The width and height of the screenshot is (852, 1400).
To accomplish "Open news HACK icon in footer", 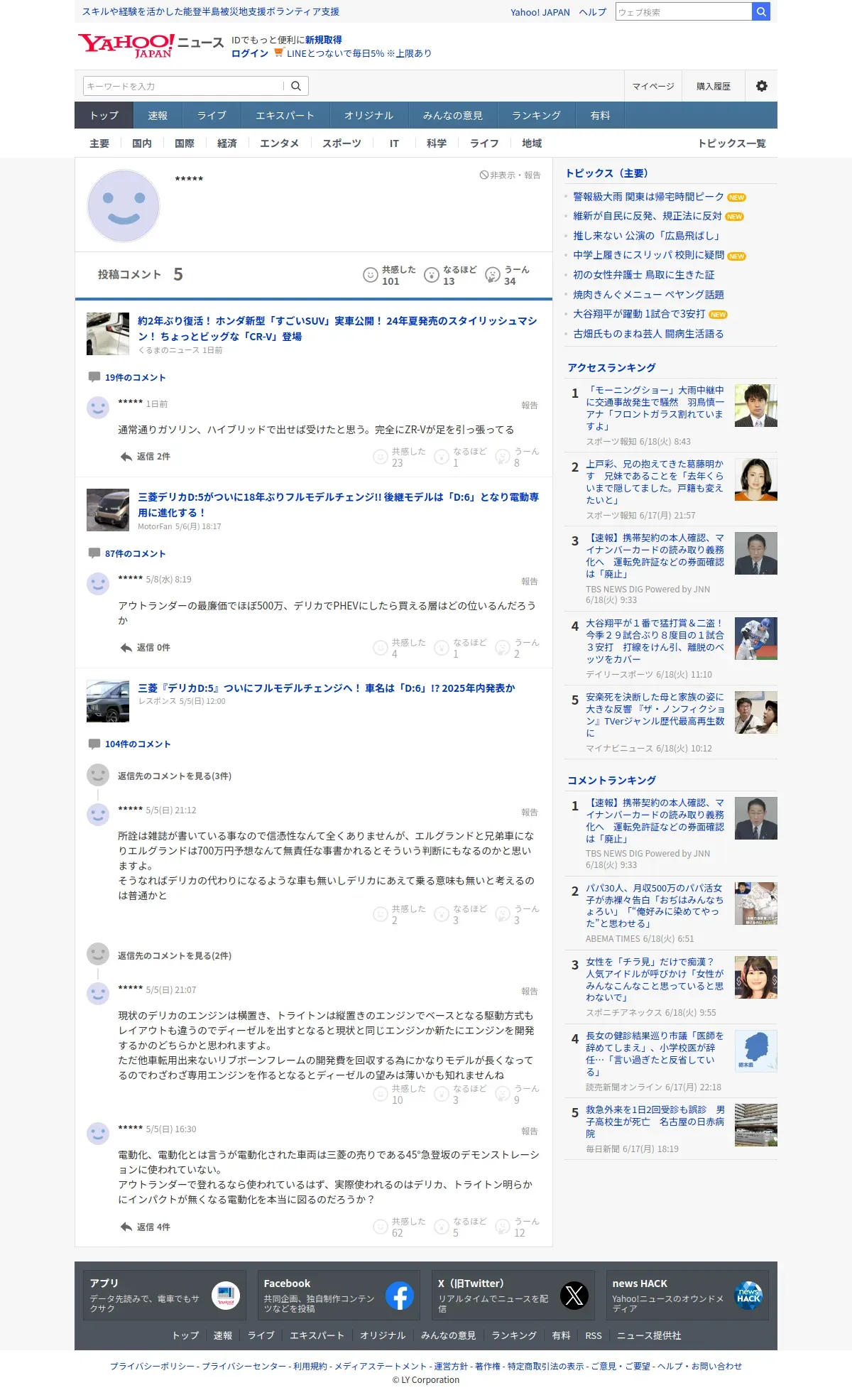I will 748,1296.
